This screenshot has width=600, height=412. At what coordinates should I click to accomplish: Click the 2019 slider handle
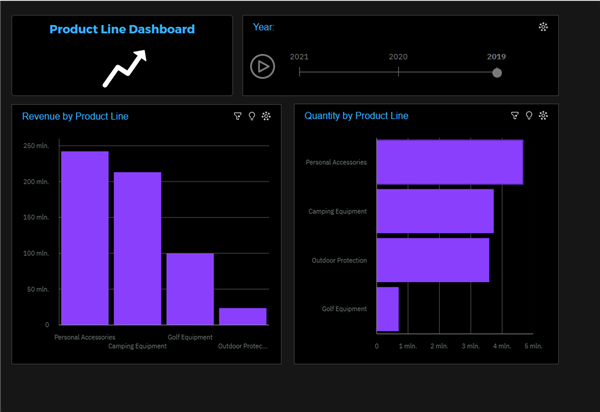click(x=497, y=72)
